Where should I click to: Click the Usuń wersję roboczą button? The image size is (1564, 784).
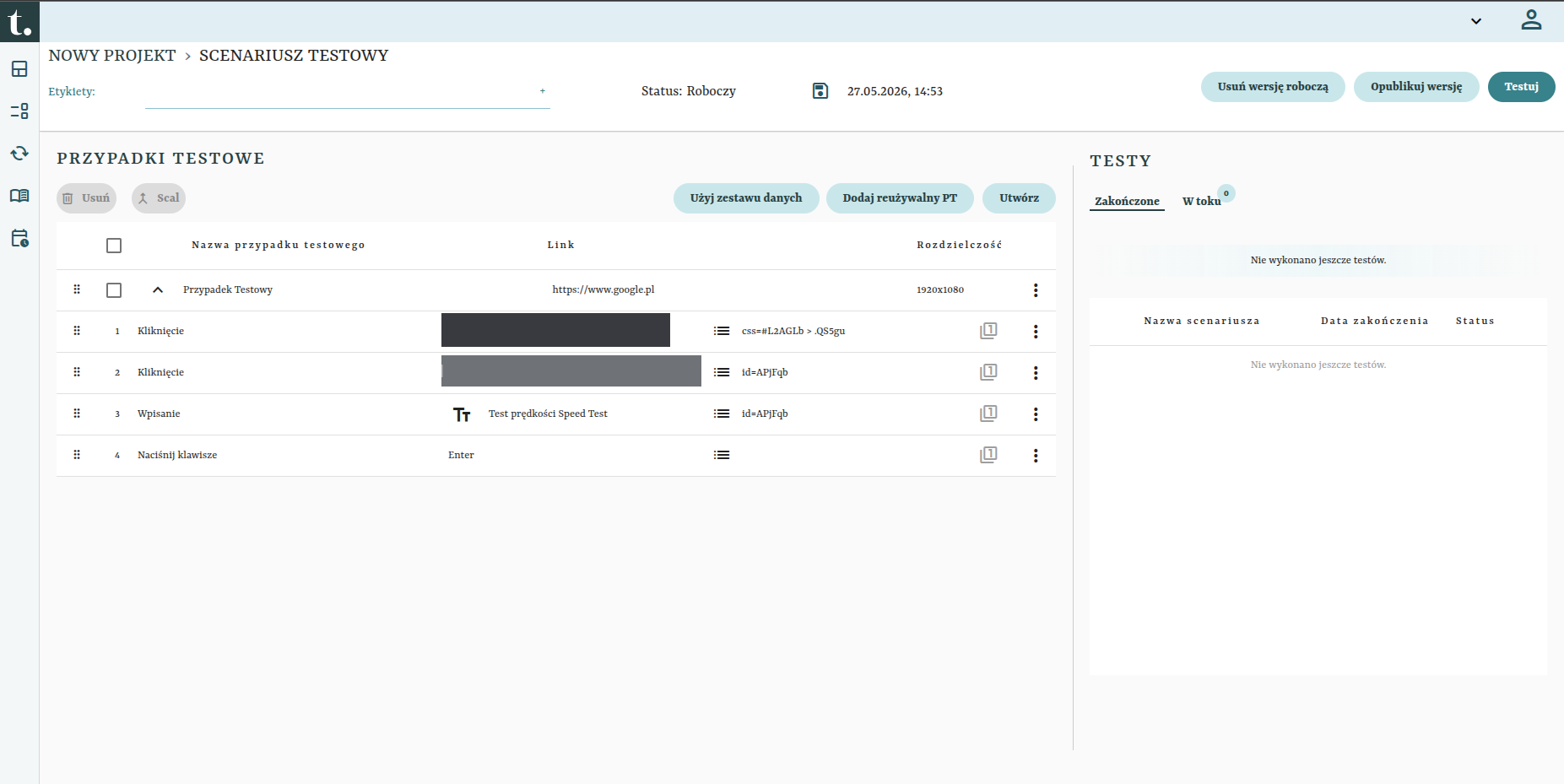click(1273, 87)
